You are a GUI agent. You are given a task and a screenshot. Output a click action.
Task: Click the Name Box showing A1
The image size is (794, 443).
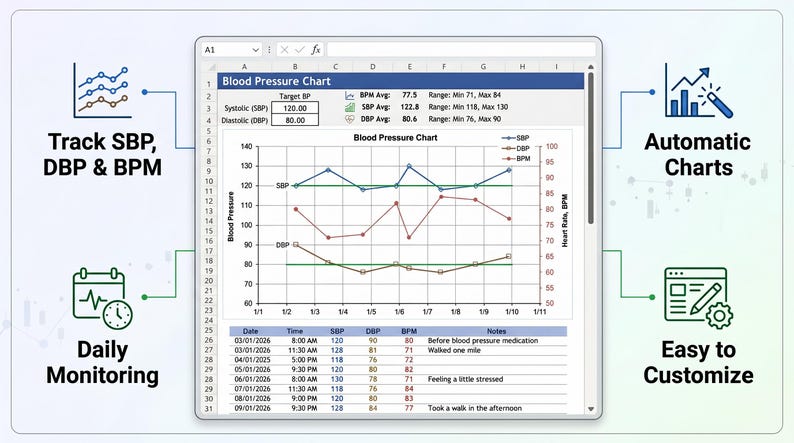[231, 50]
